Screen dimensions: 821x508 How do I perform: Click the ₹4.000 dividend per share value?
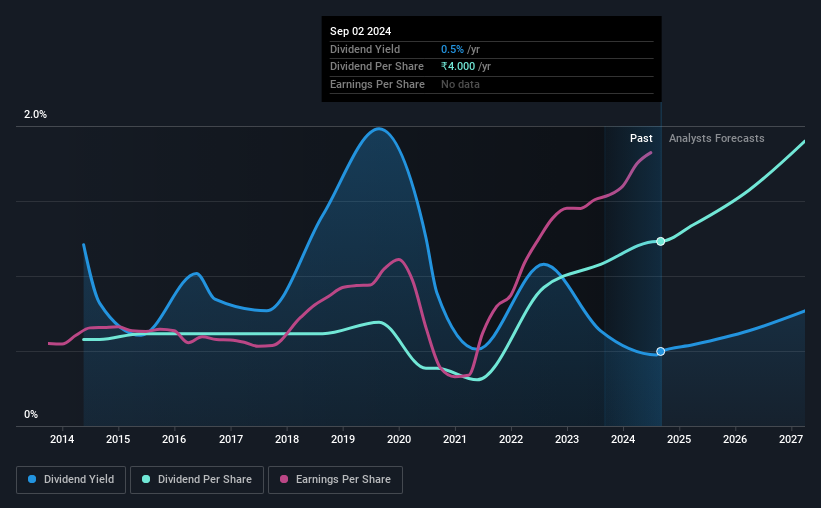458,67
